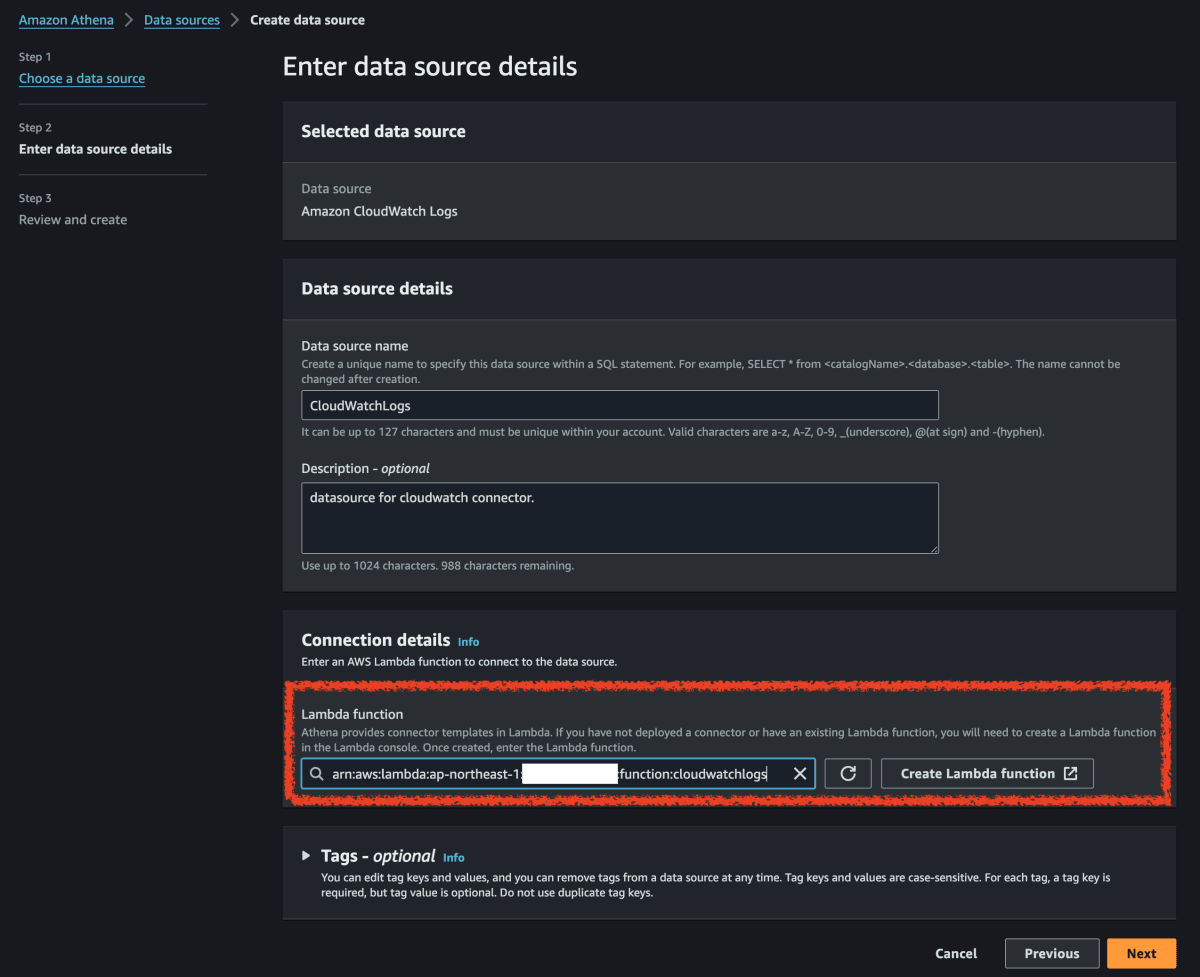Expand the Tags optional section

pyautogui.click(x=307, y=856)
